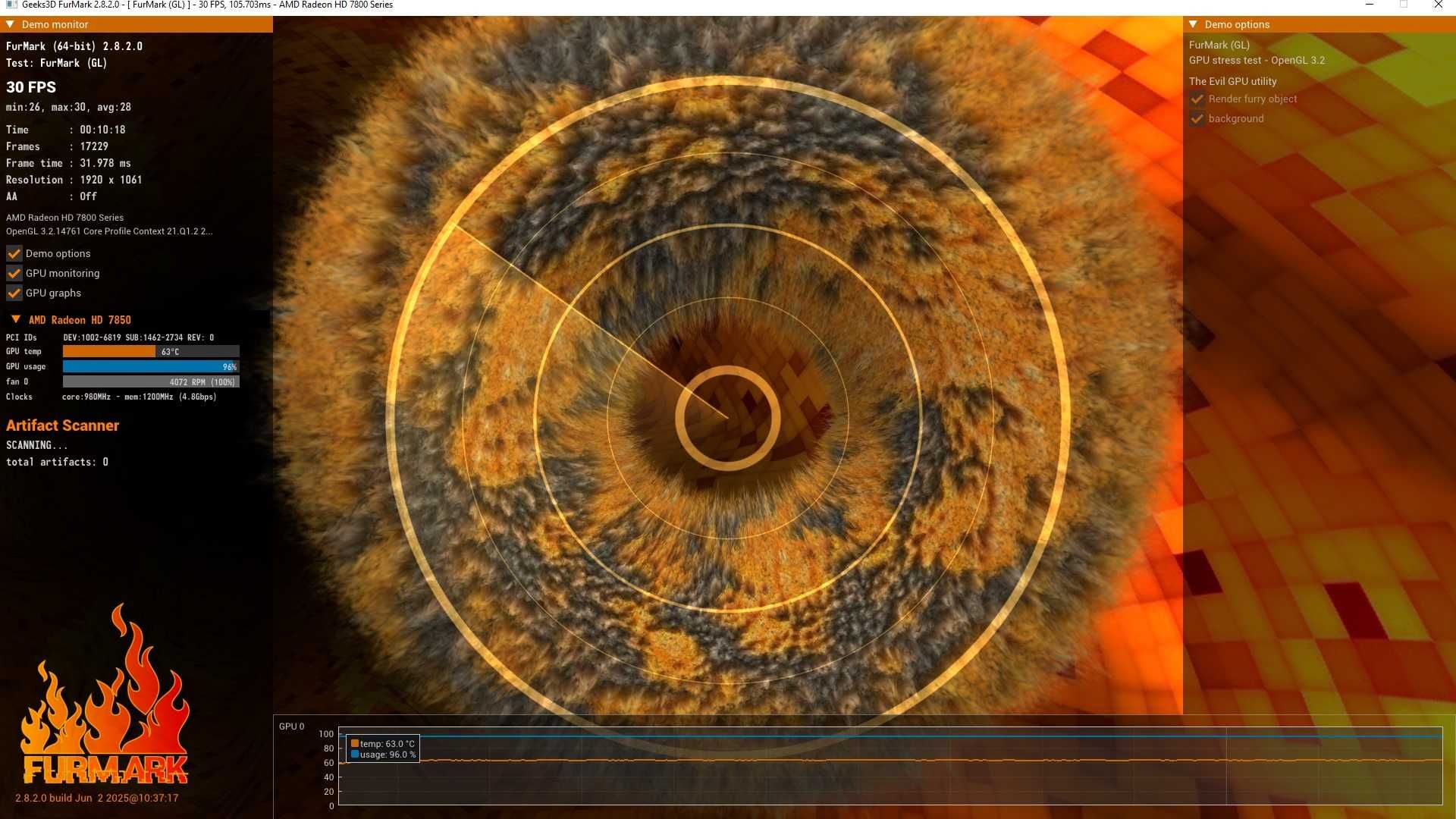Screen dimensions: 1456x819
Task: Uncheck the GPU monitoring checkbox
Action: [14, 273]
